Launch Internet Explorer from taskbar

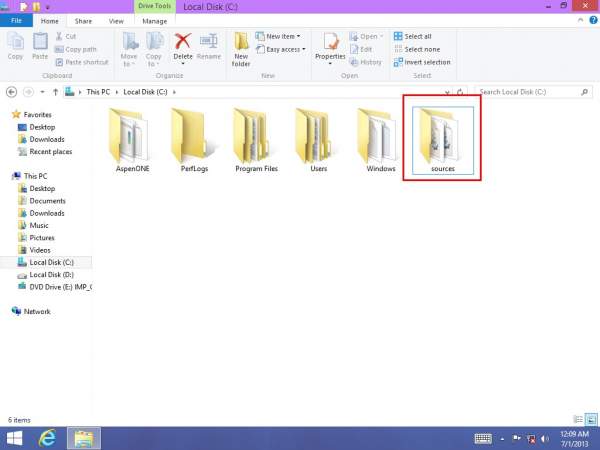pyautogui.click(x=47, y=438)
